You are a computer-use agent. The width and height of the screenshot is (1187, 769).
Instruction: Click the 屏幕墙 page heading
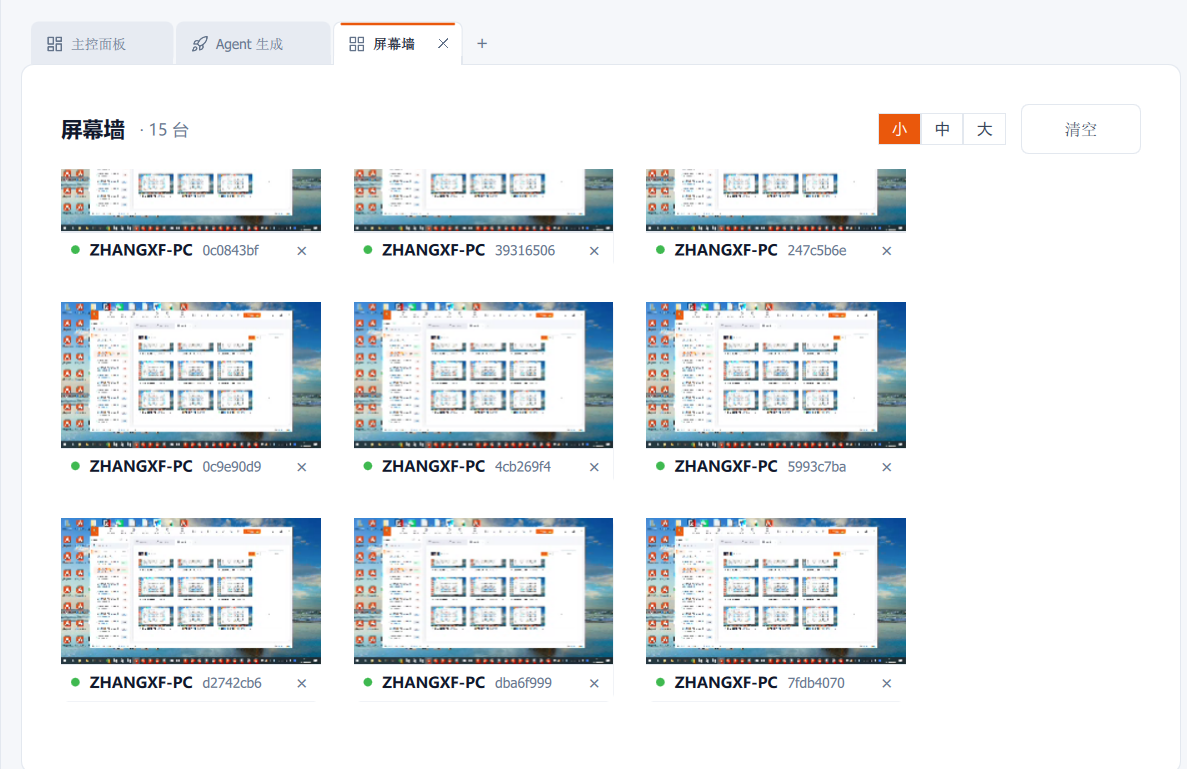[93, 130]
